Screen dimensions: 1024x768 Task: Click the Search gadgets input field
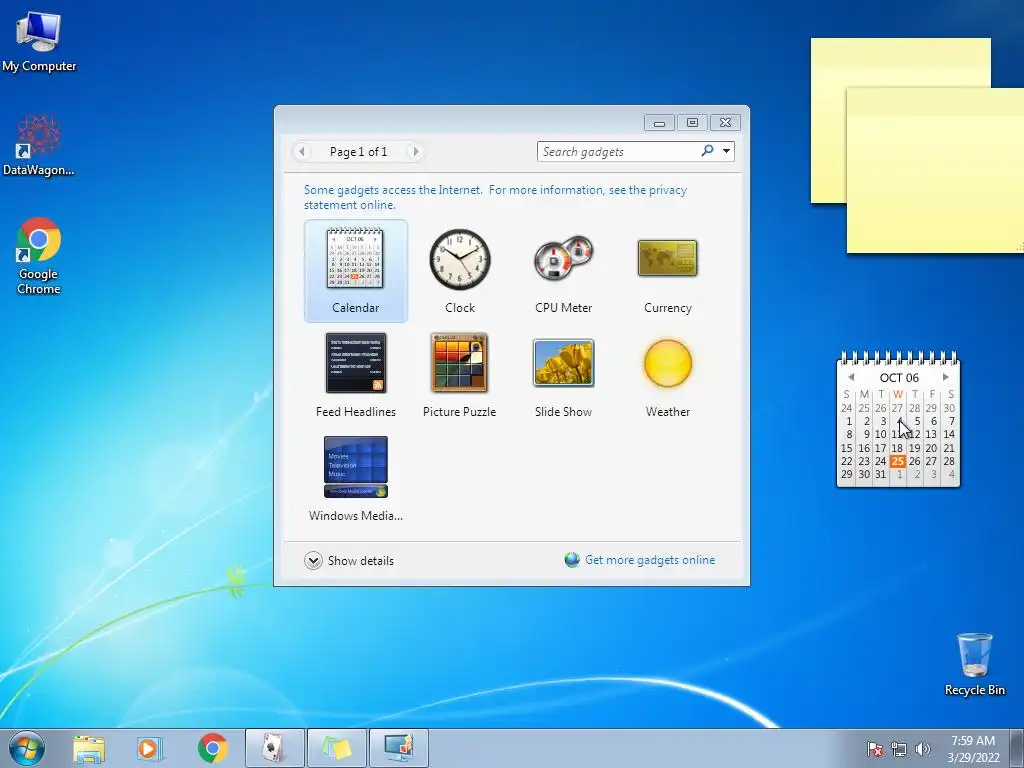[x=617, y=152]
